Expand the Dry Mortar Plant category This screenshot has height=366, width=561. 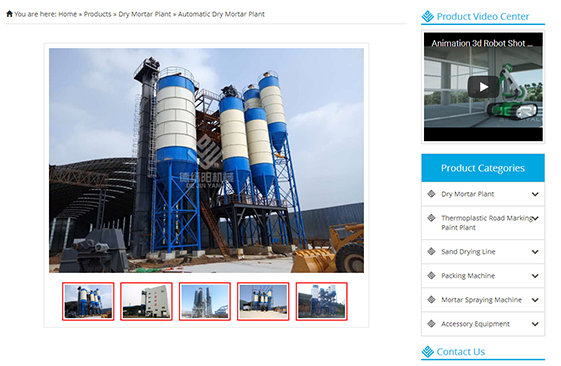click(x=535, y=194)
